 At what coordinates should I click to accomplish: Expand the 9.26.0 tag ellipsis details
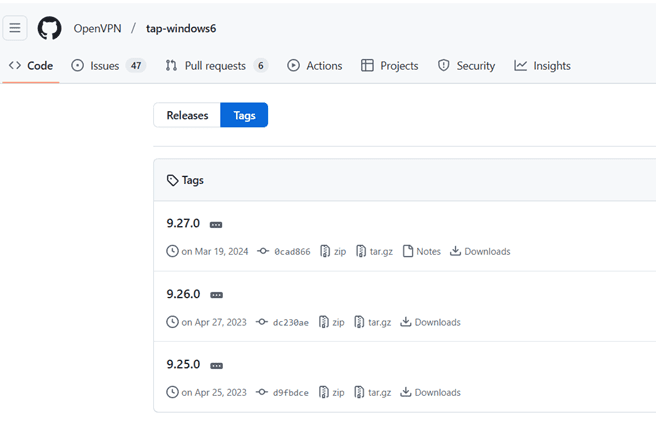tap(216, 295)
